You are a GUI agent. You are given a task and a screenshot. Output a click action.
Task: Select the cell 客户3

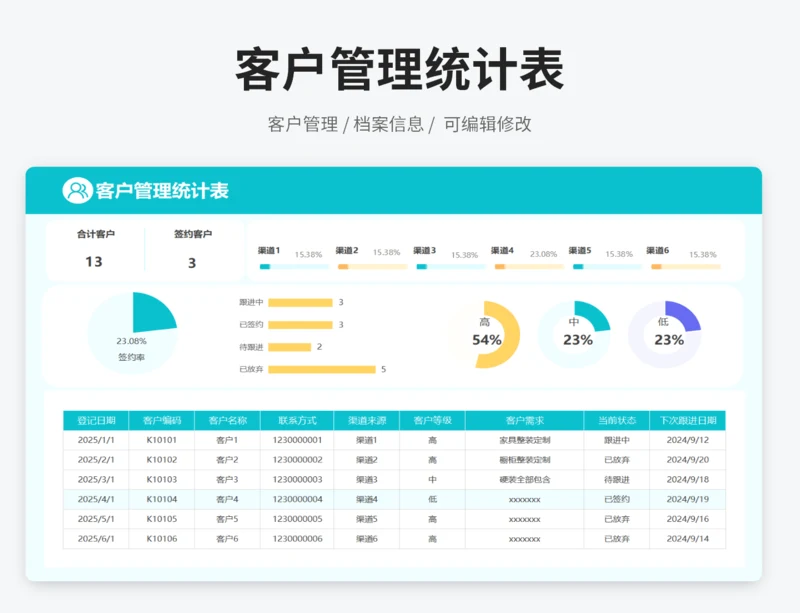pyautogui.click(x=228, y=480)
